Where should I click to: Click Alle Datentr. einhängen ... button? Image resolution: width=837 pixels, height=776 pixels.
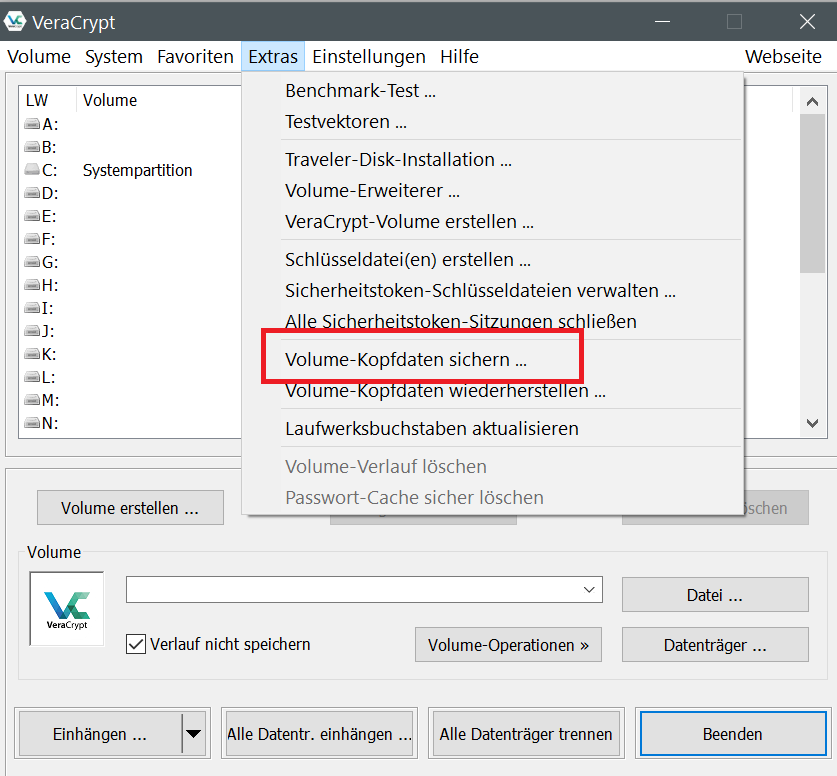tap(319, 734)
